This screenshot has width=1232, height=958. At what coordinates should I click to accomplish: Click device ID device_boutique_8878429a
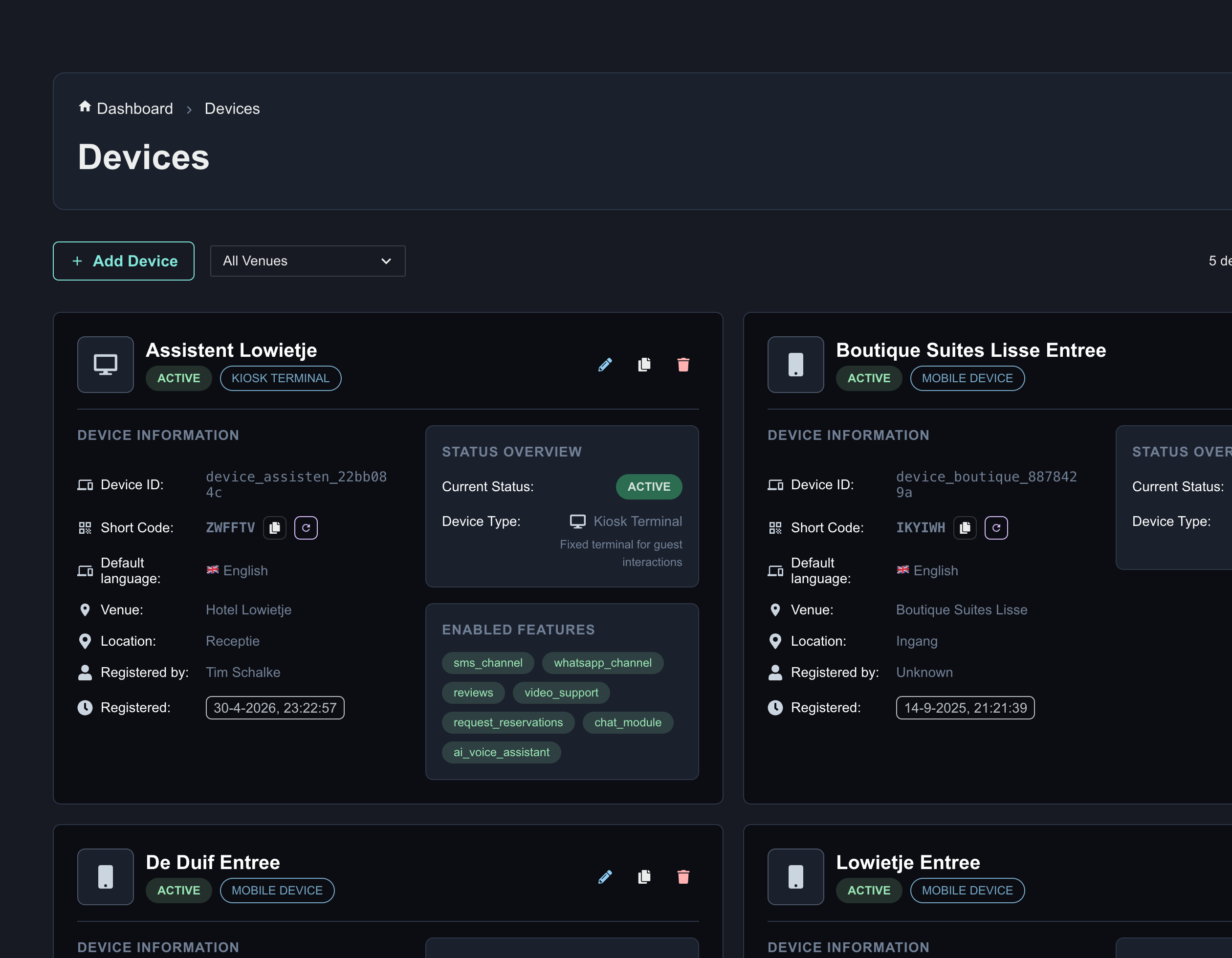(x=987, y=484)
